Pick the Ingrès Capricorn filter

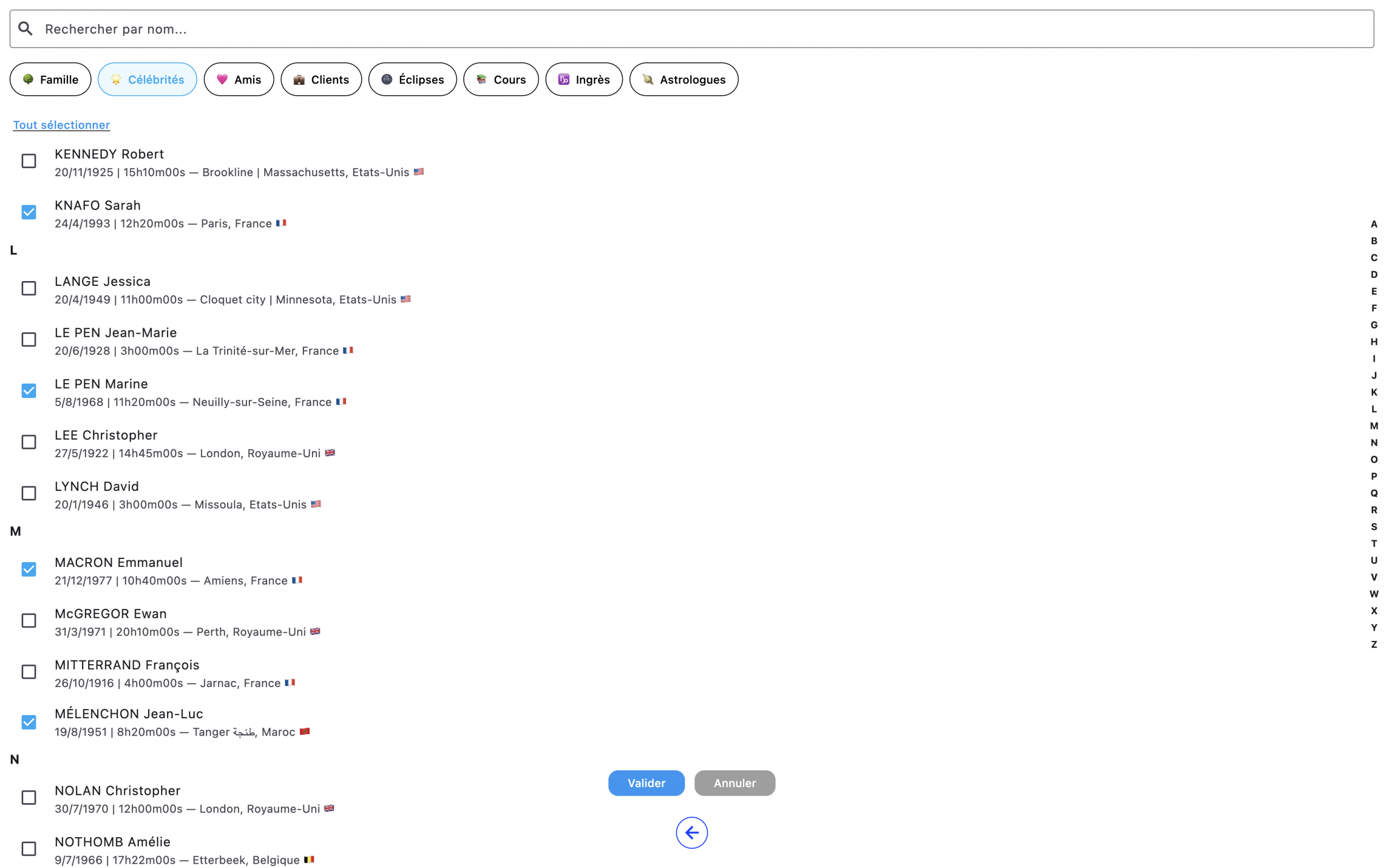583,79
